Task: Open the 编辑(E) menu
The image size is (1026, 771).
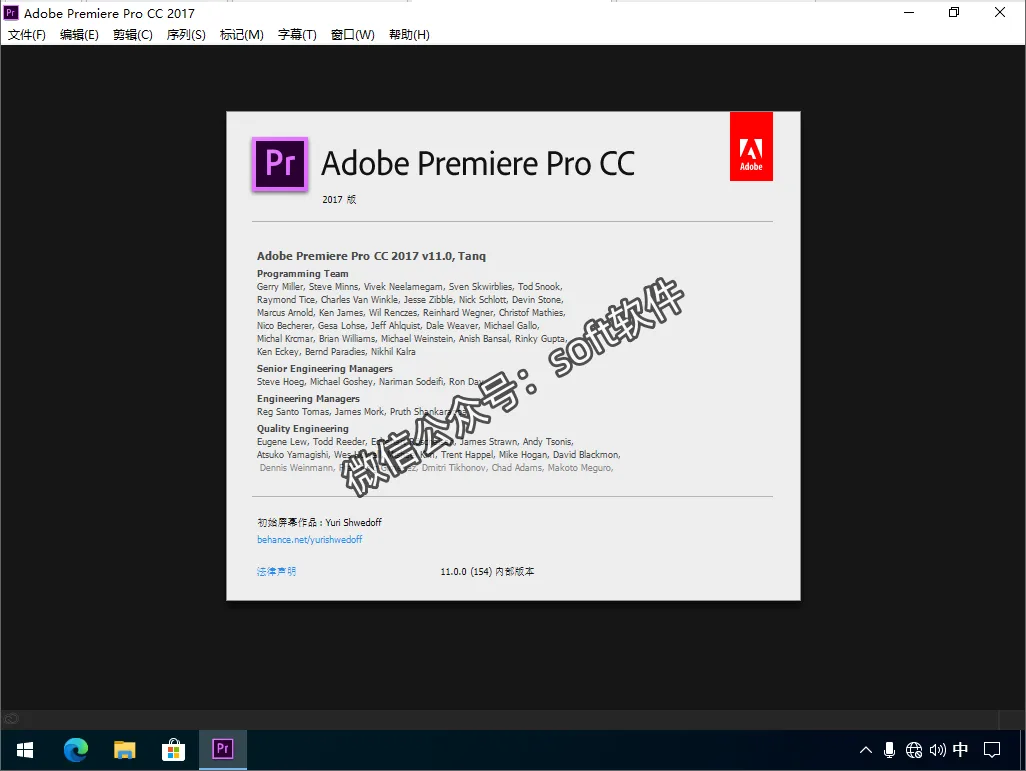Action: [x=79, y=35]
